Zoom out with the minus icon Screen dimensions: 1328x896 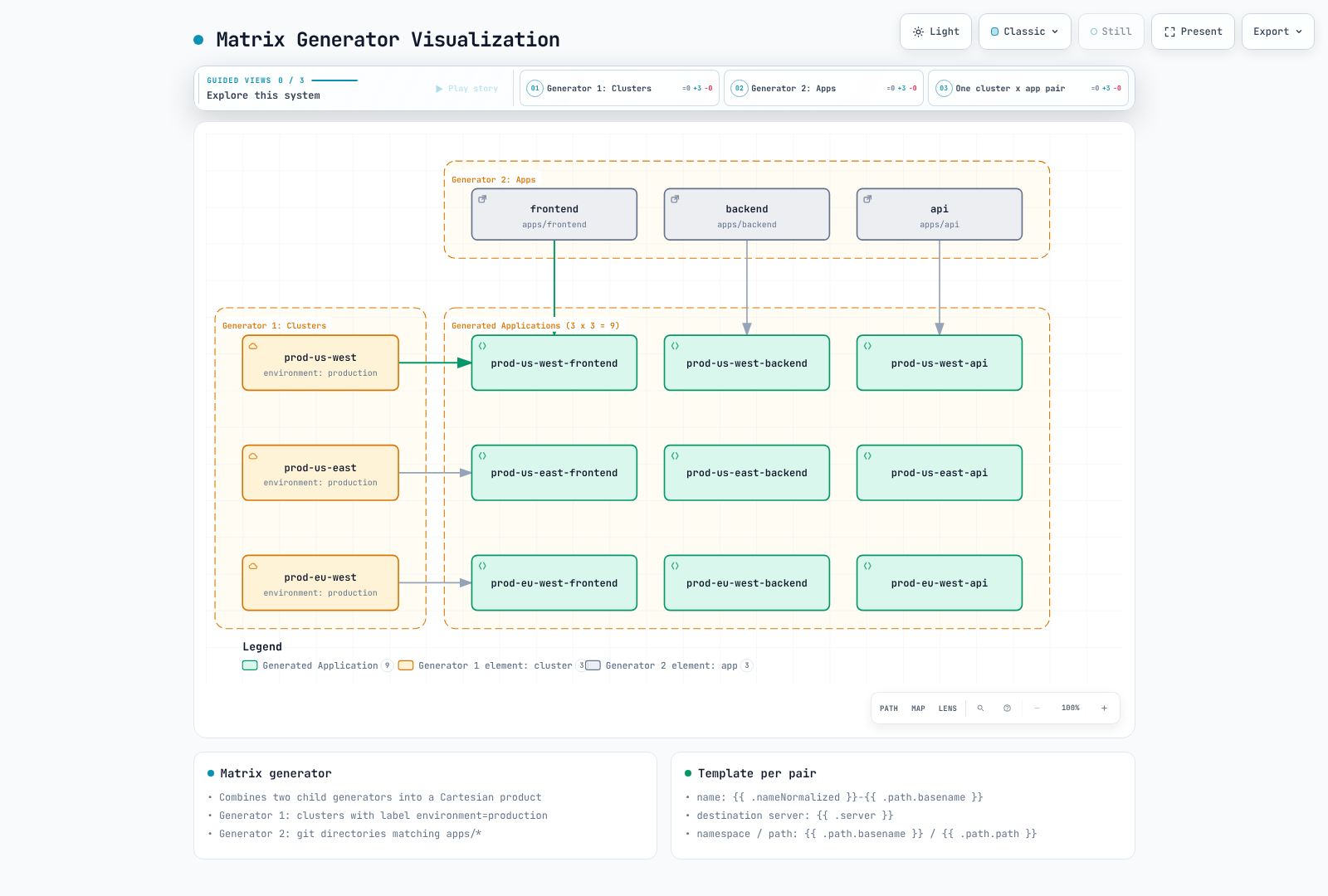point(1037,709)
